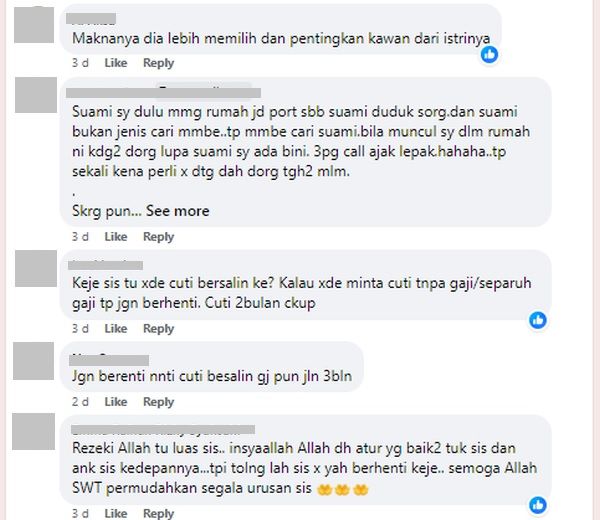Screen dimensions: 600x520
Task: Expand "See more" on the "Suami sy dulu" comment
Action: click(x=178, y=211)
